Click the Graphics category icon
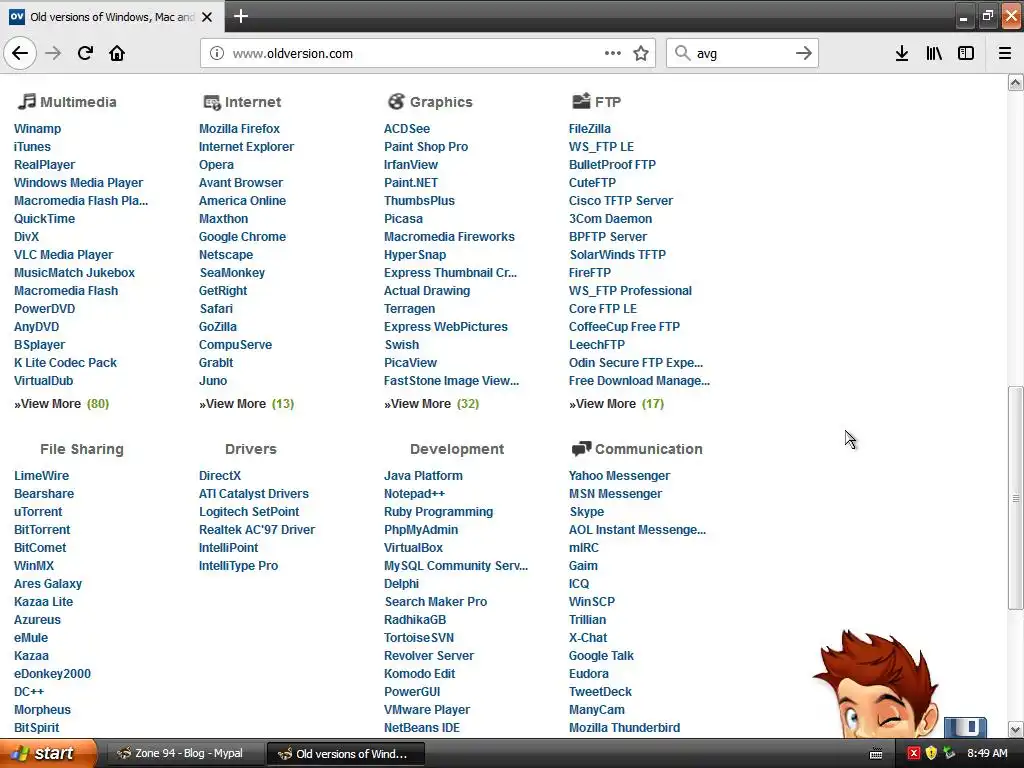This screenshot has width=1024, height=768. tap(396, 101)
